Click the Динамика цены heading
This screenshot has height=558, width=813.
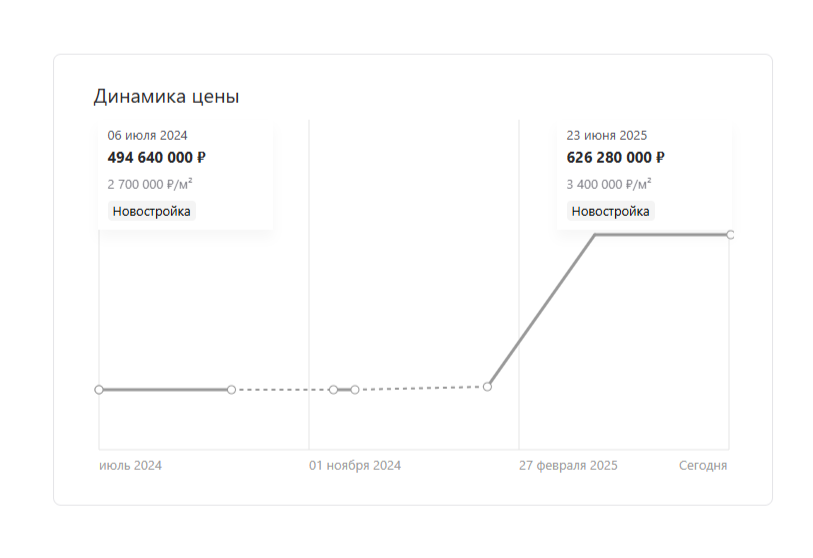pos(166,96)
